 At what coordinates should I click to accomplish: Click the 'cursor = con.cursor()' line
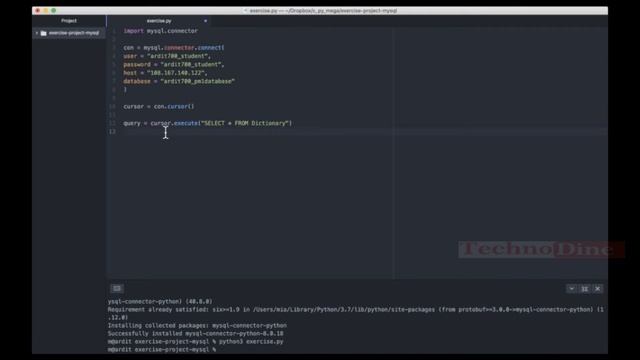pos(159,107)
